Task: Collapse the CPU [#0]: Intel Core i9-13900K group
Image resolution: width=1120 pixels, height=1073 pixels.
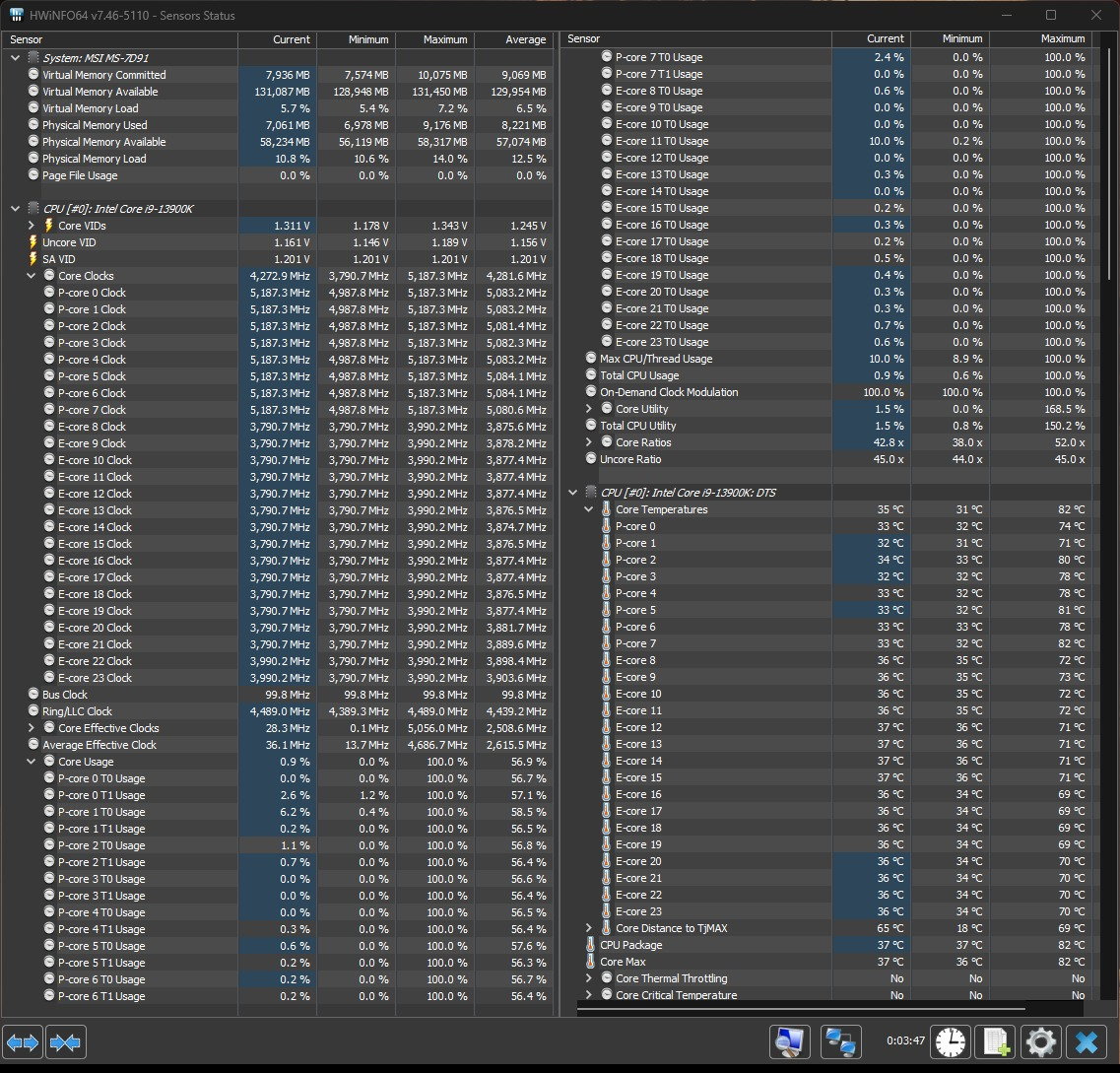Action: pos(15,209)
